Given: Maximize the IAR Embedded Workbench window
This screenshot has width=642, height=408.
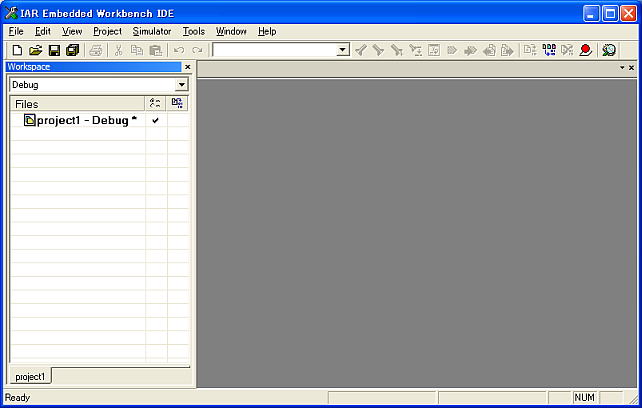Looking at the screenshot, I should coord(610,14).
